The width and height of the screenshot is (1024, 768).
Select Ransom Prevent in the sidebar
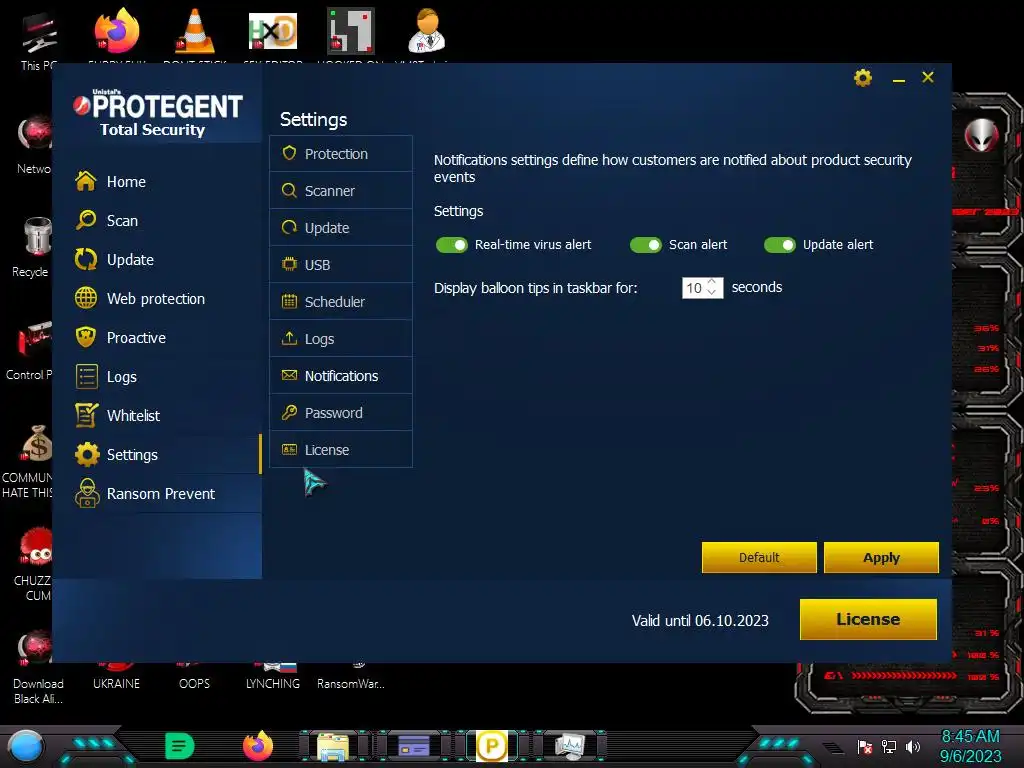coord(157,494)
